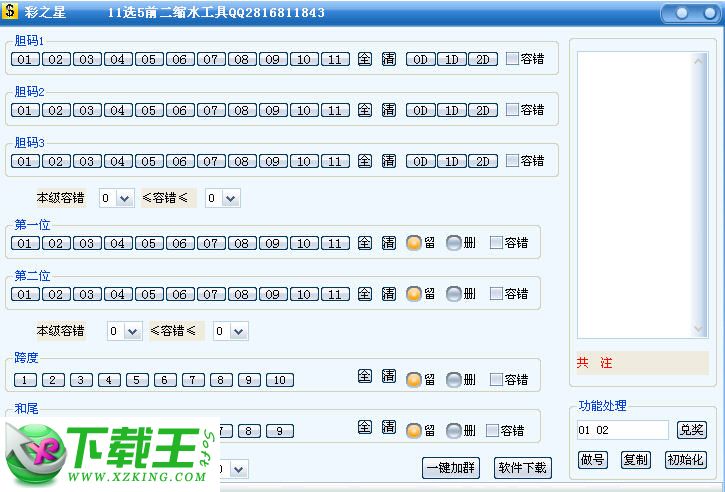Screen dimensions: 725x492
Task: Tick the 容错 checkbox in 第一位 row
Action: 496,243
